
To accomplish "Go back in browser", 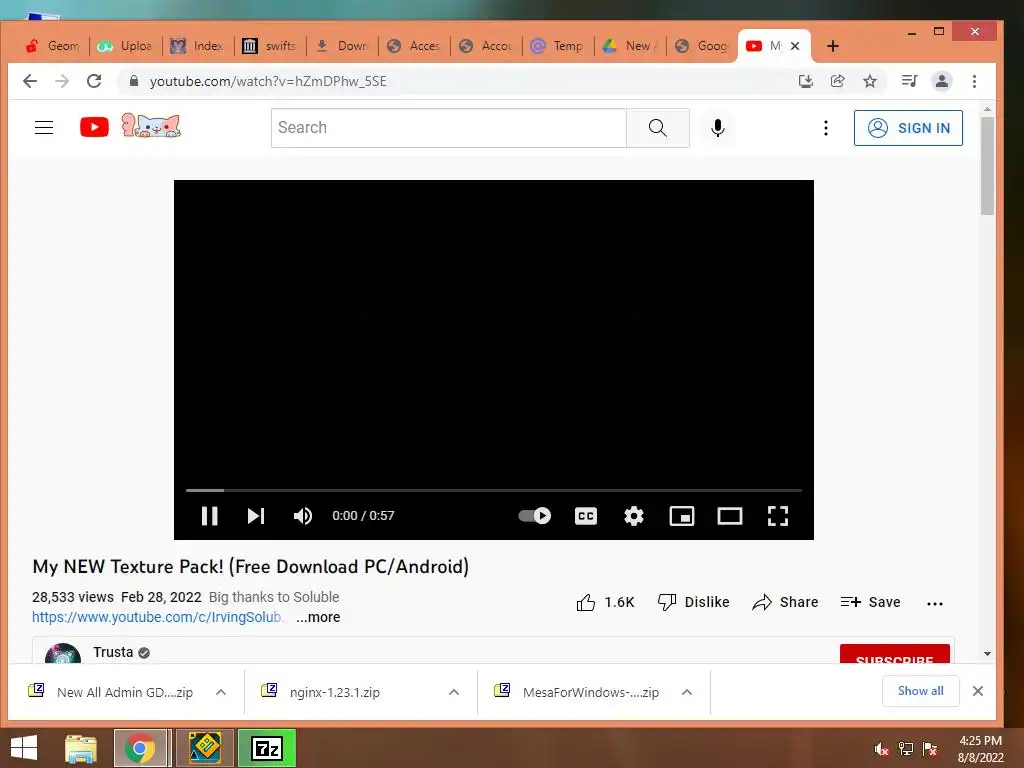I will tap(30, 81).
